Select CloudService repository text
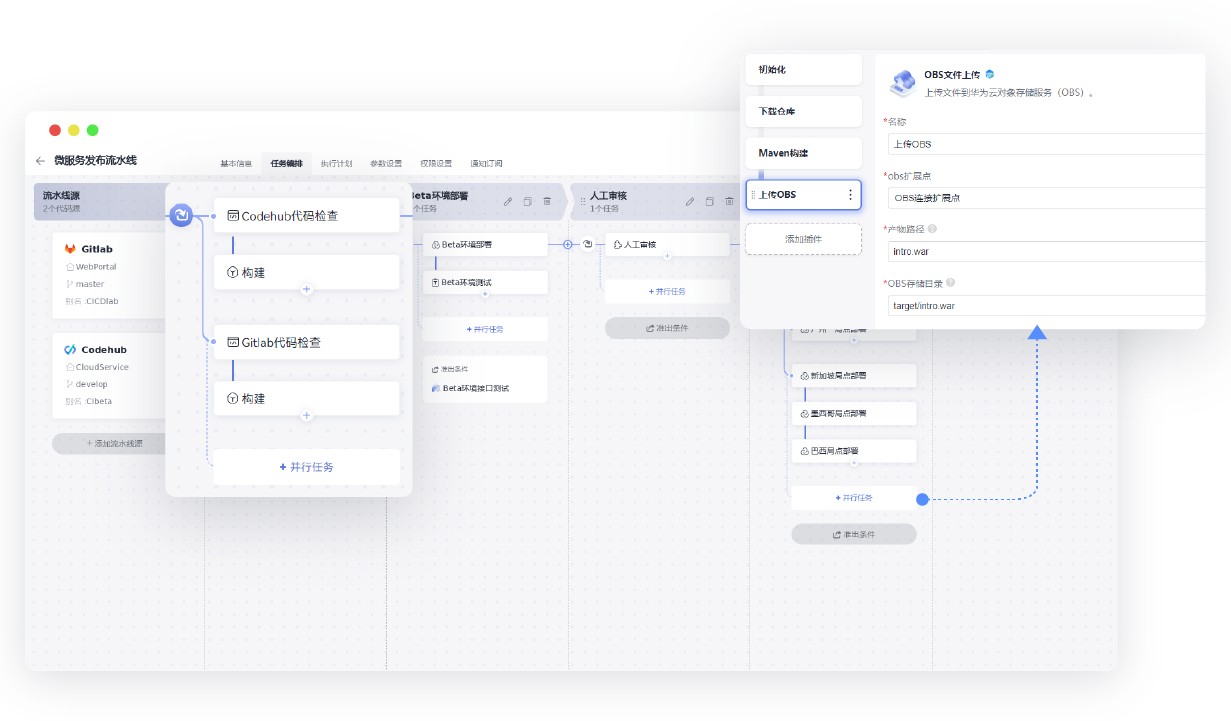The width and height of the screenshot is (1231, 721). tap(102, 367)
